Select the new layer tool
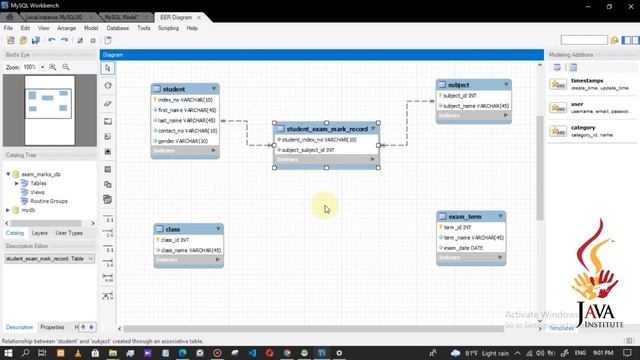This screenshot has width=640, height=360. 108,121
